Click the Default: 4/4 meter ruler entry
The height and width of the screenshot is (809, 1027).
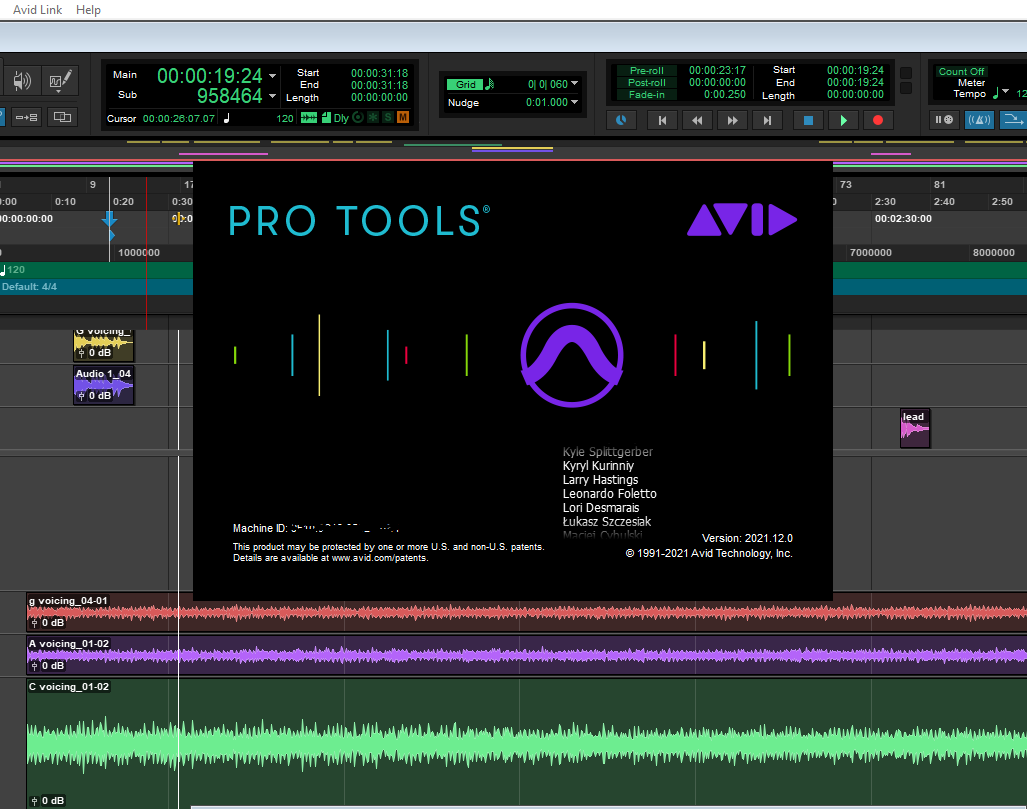(29, 287)
